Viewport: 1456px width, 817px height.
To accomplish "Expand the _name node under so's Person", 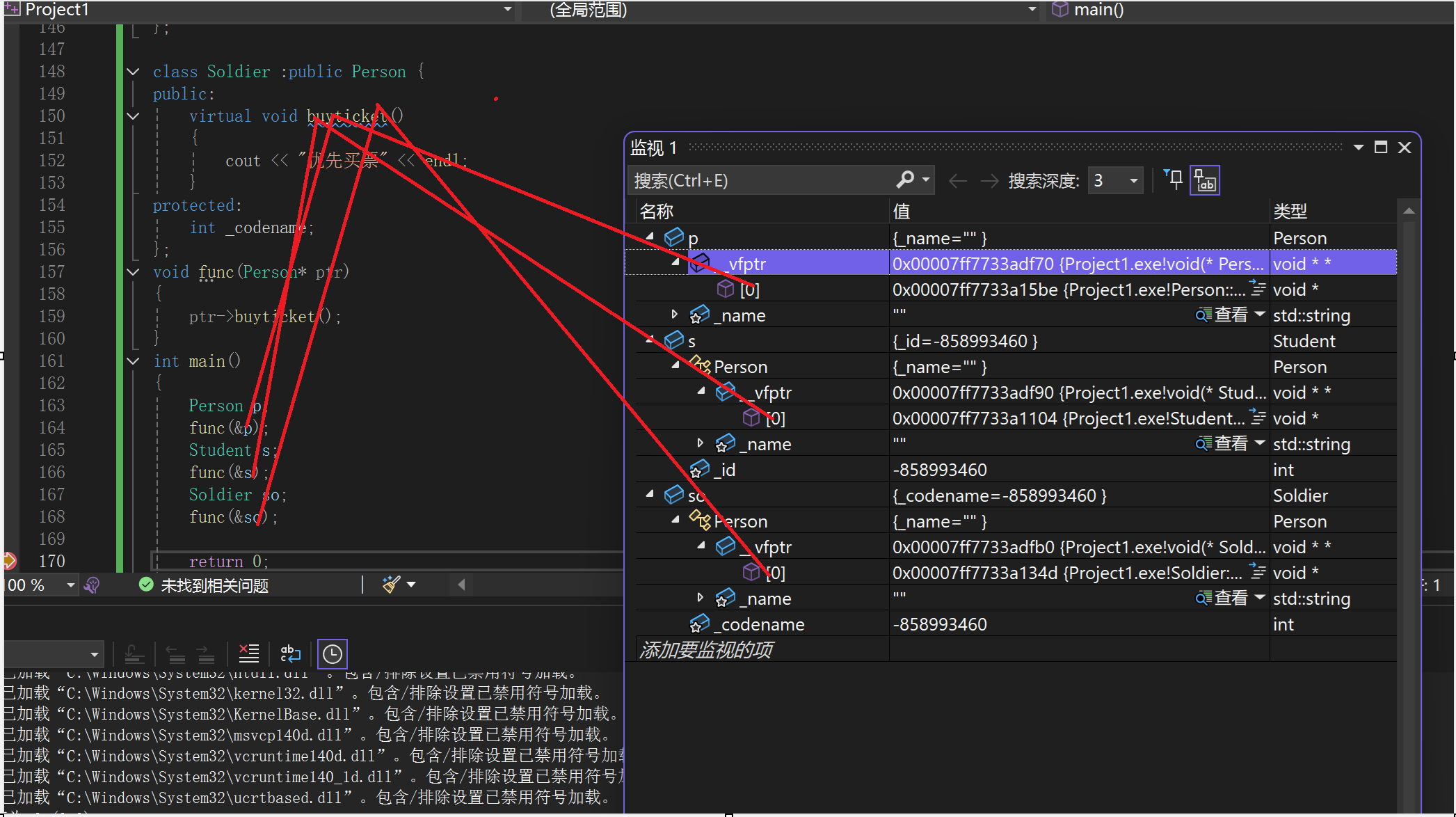I will (700, 598).
